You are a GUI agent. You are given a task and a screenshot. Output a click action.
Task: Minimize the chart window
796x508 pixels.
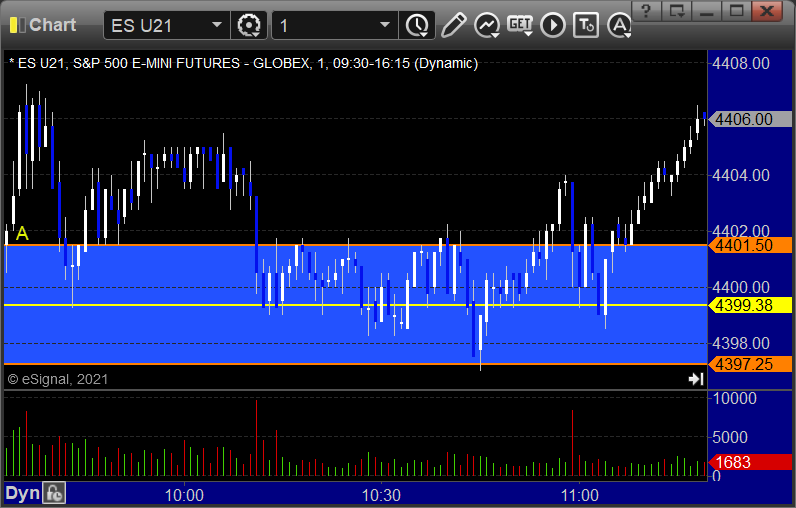[x=707, y=11]
